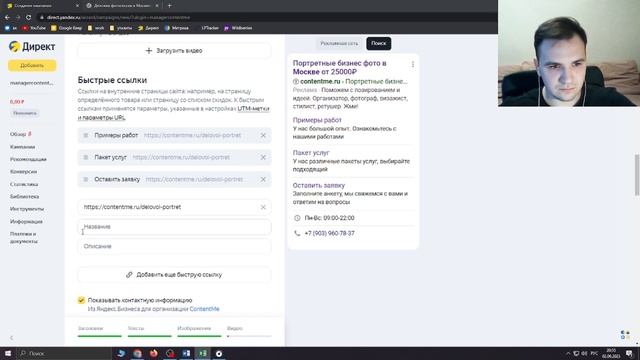640x360 pixels.
Task: Collapse the sidebar with the bottom chevron
Action: tap(11, 338)
